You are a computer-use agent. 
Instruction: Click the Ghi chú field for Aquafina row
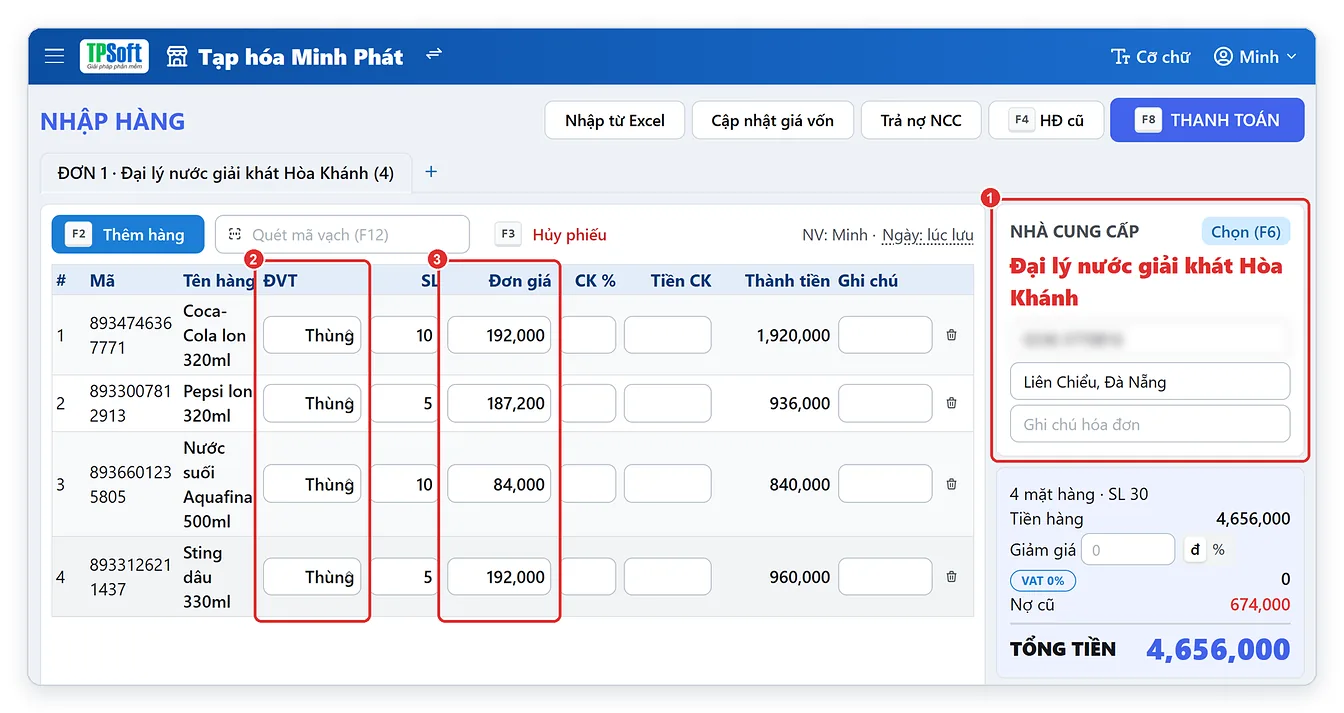point(885,485)
